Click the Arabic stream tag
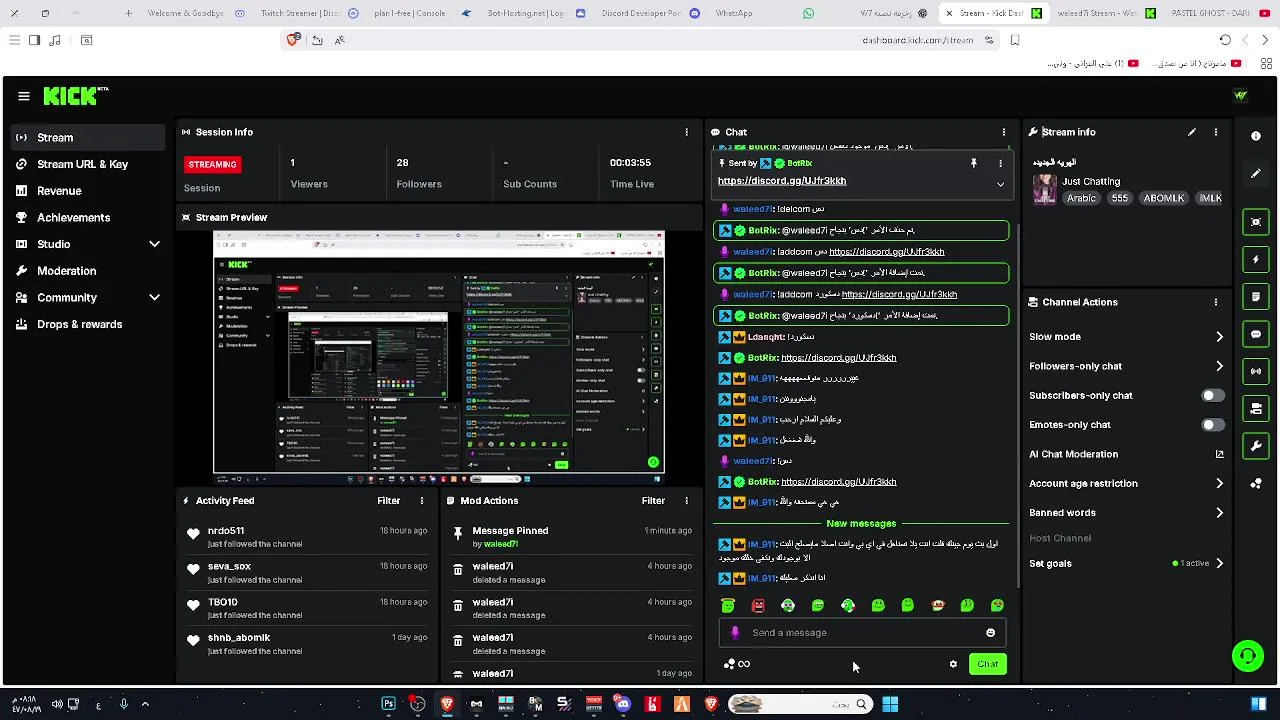This screenshot has width=1280, height=720. tap(1081, 198)
